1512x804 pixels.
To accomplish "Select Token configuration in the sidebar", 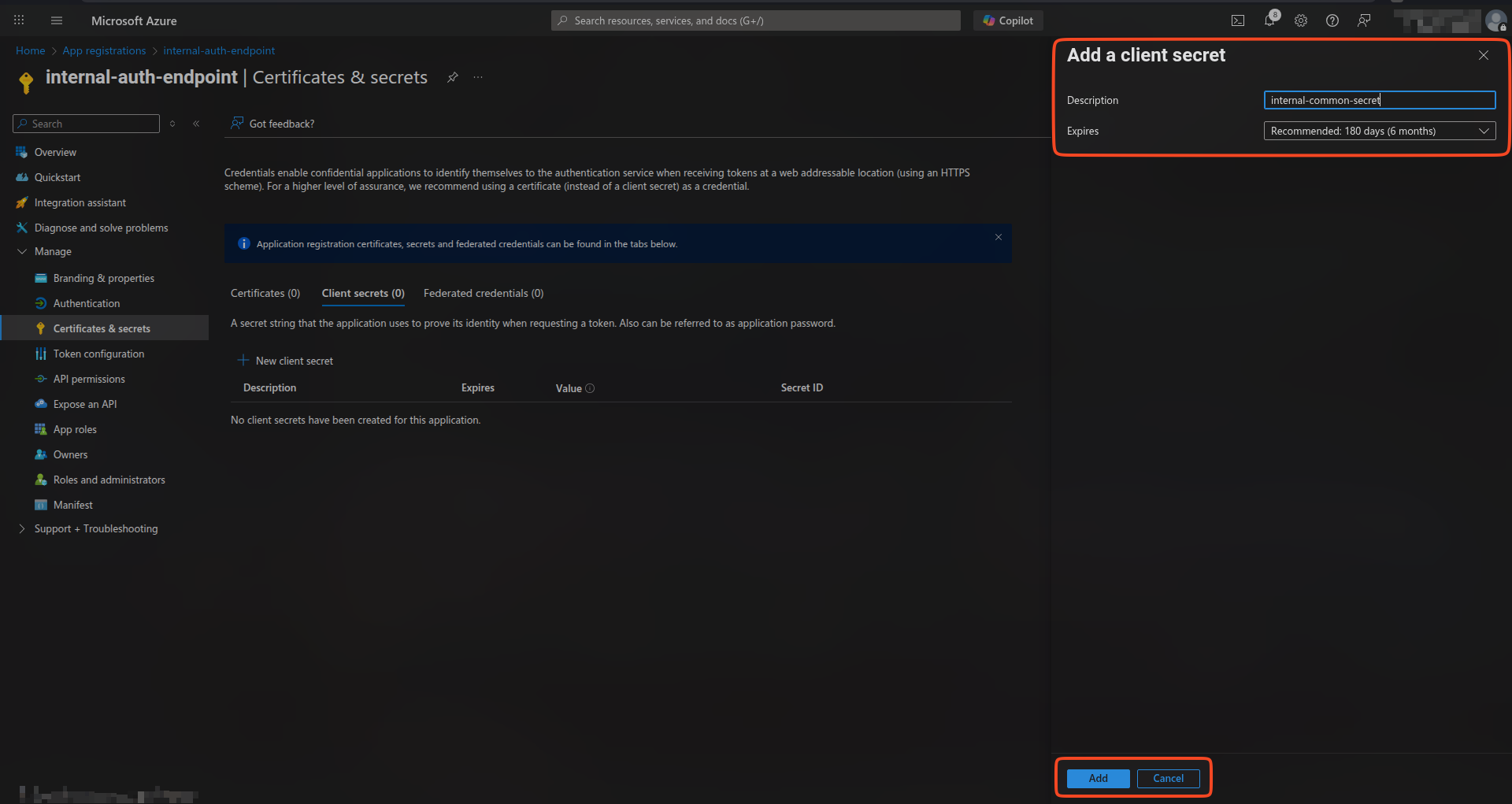I will pyautogui.click(x=98, y=354).
